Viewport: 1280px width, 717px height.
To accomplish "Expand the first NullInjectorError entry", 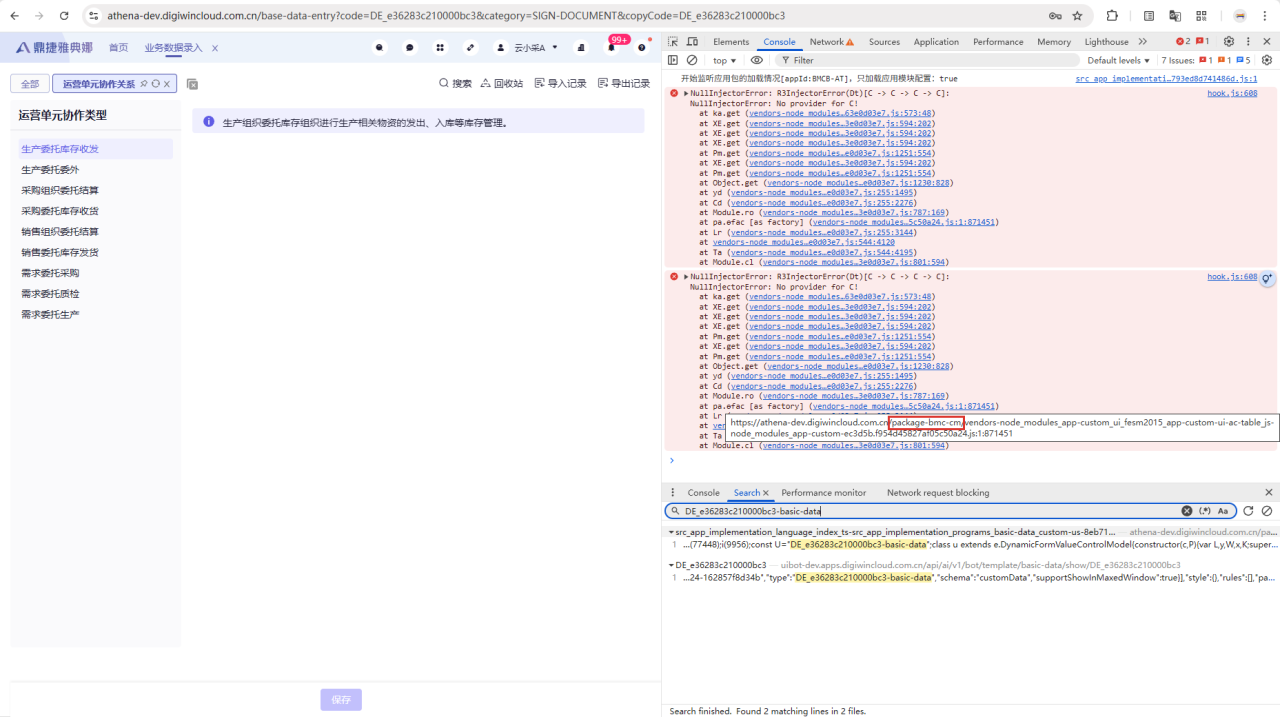I will 686,93.
